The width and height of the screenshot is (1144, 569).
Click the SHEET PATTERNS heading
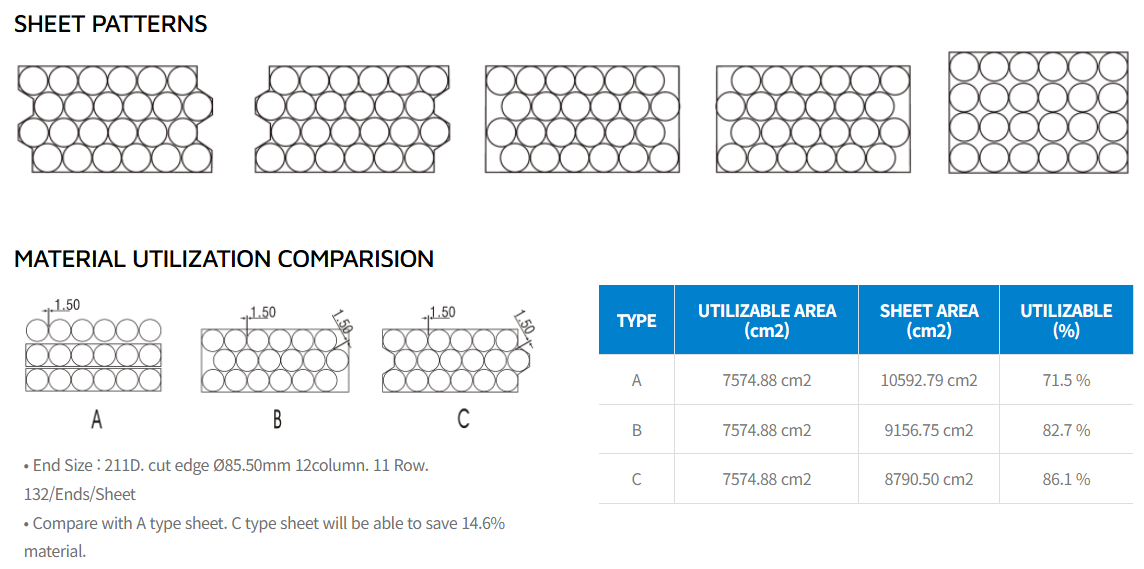click(111, 25)
